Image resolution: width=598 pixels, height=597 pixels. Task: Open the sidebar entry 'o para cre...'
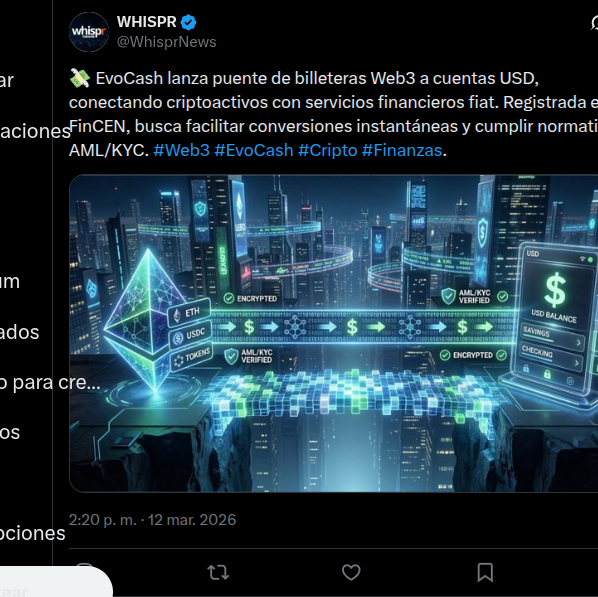pyautogui.click(x=50, y=382)
